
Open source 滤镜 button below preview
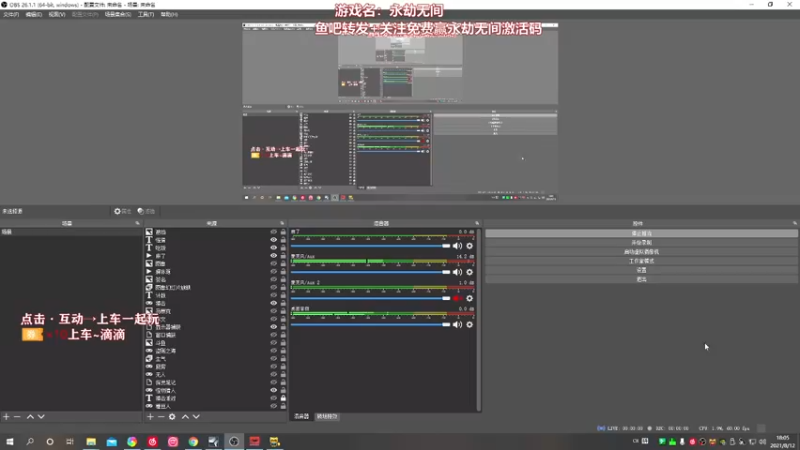point(146,211)
